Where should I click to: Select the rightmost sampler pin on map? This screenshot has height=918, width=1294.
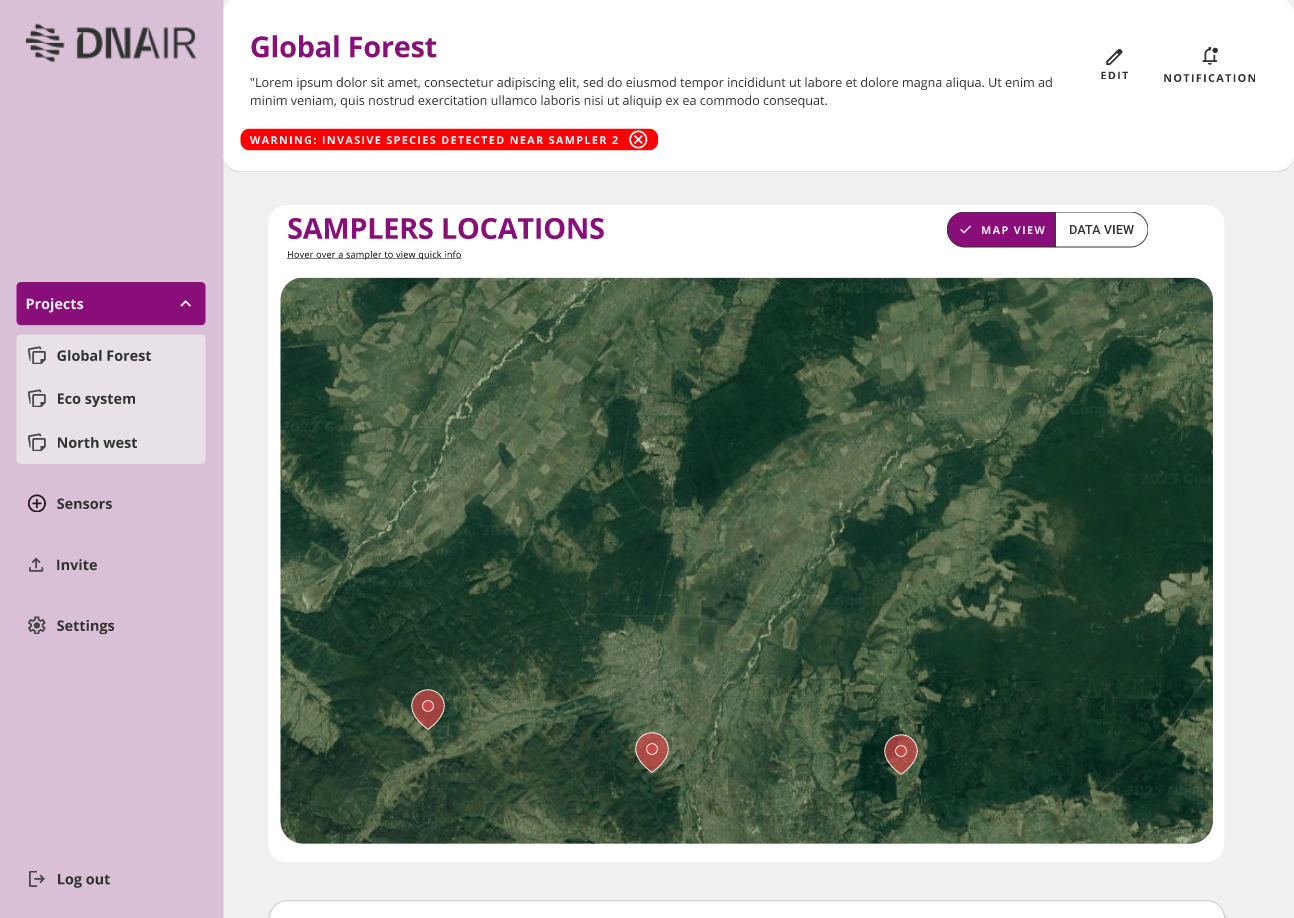pyautogui.click(x=901, y=752)
